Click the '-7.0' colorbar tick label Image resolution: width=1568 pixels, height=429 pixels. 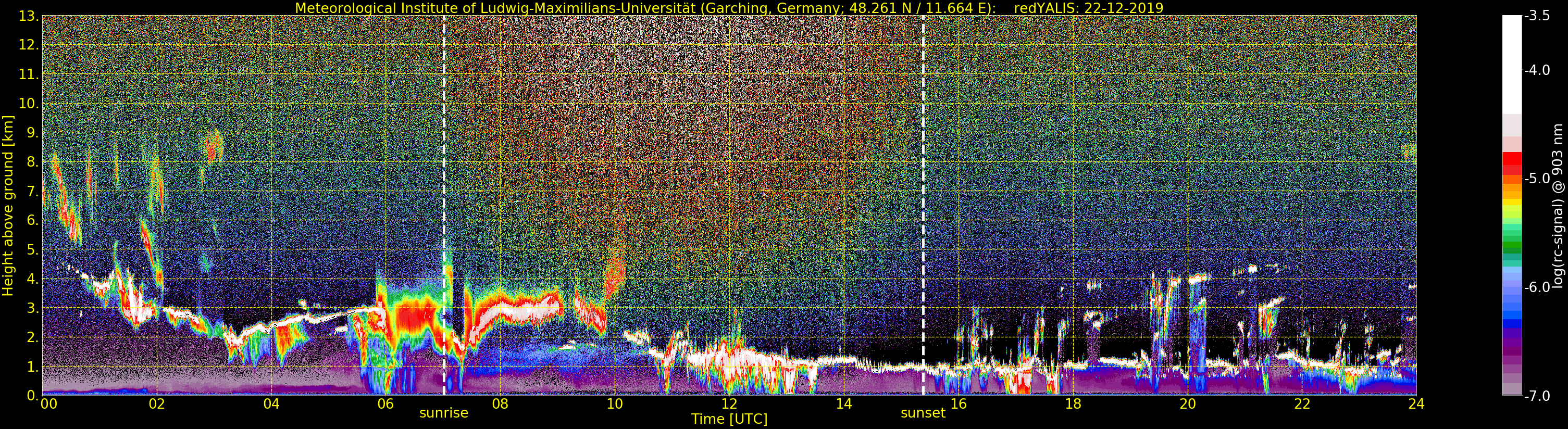click(x=1537, y=396)
